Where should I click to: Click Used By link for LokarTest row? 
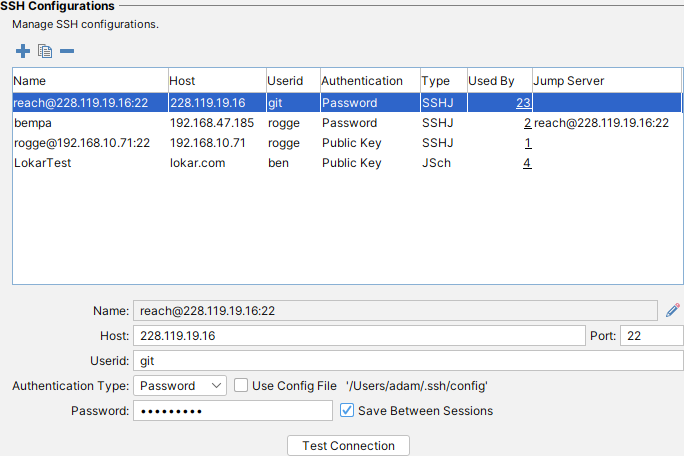(527, 163)
